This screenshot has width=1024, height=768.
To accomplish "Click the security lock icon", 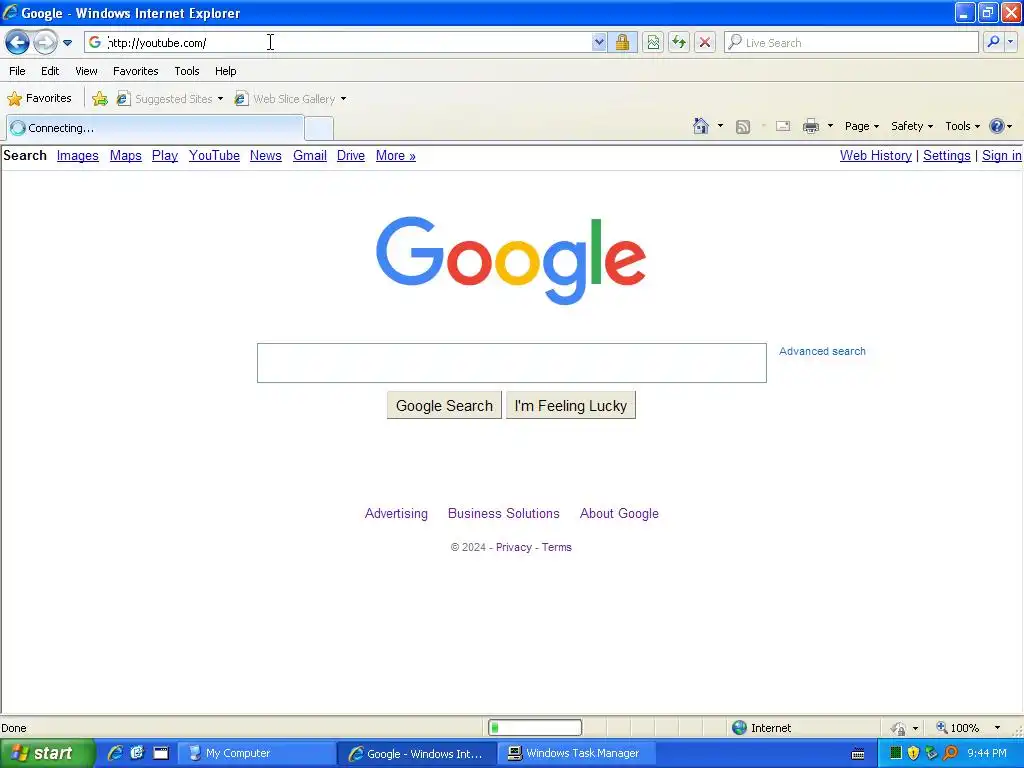I will click(x=622, y=42).
